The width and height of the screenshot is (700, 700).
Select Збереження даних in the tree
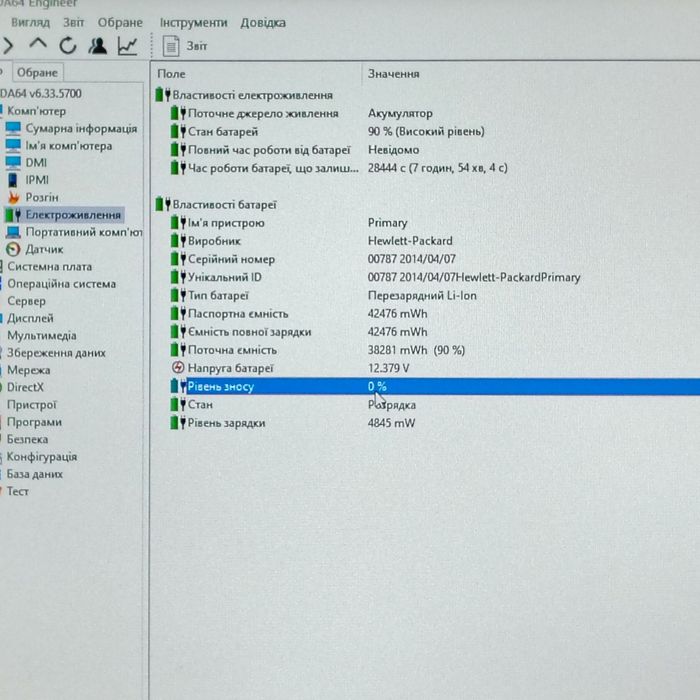pos(56,353)
